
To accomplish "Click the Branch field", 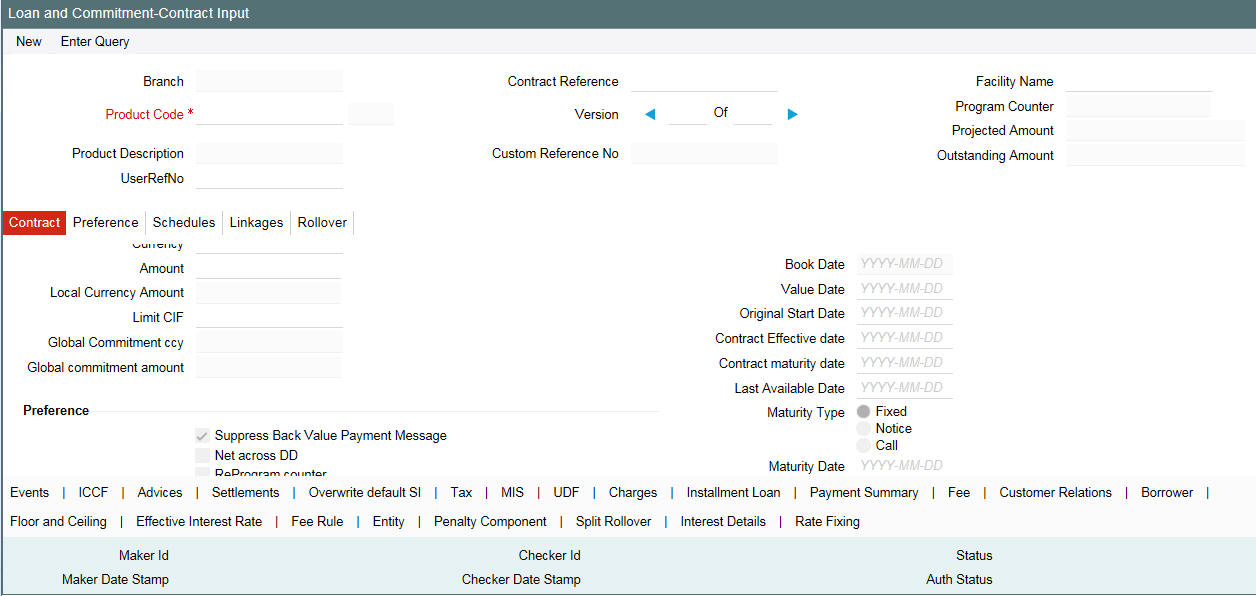I will tap(270, 81).
